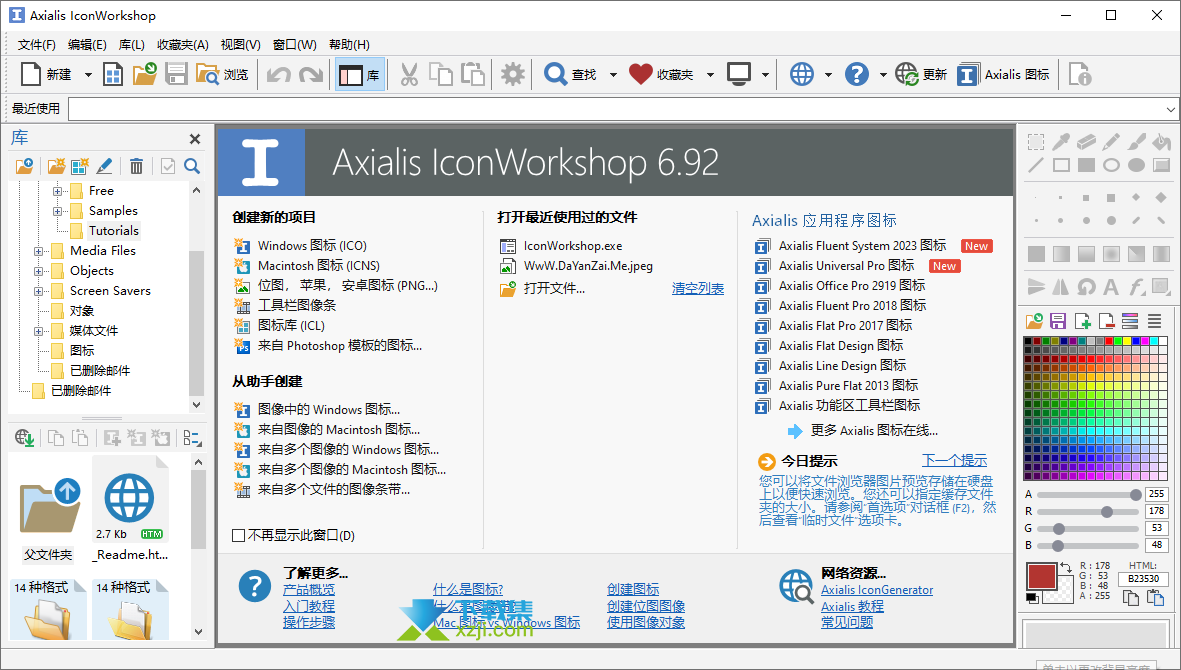Open the 收藏夹(A) menu
1181x670 pixels.
(x=183, y=44)
